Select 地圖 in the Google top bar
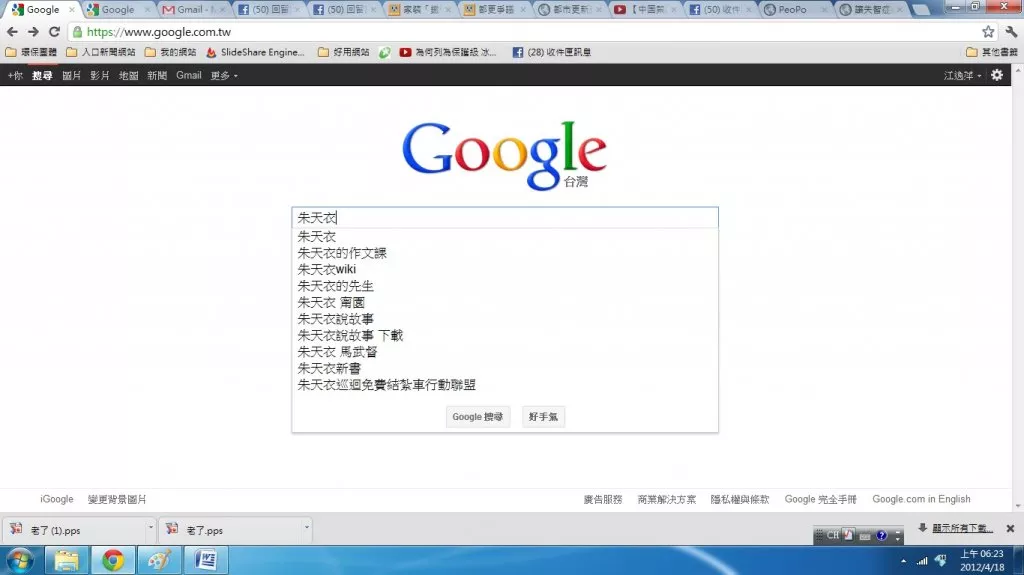1024x575 pixels. [128, 76]
